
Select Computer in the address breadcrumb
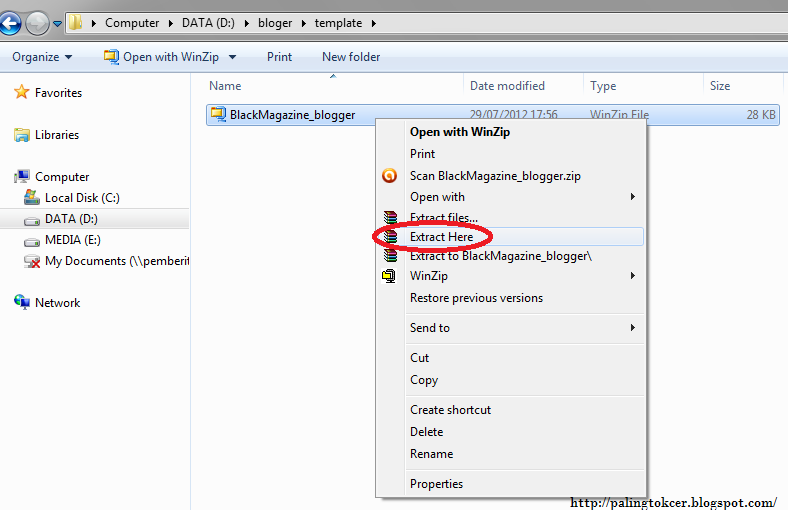point(132,23)
